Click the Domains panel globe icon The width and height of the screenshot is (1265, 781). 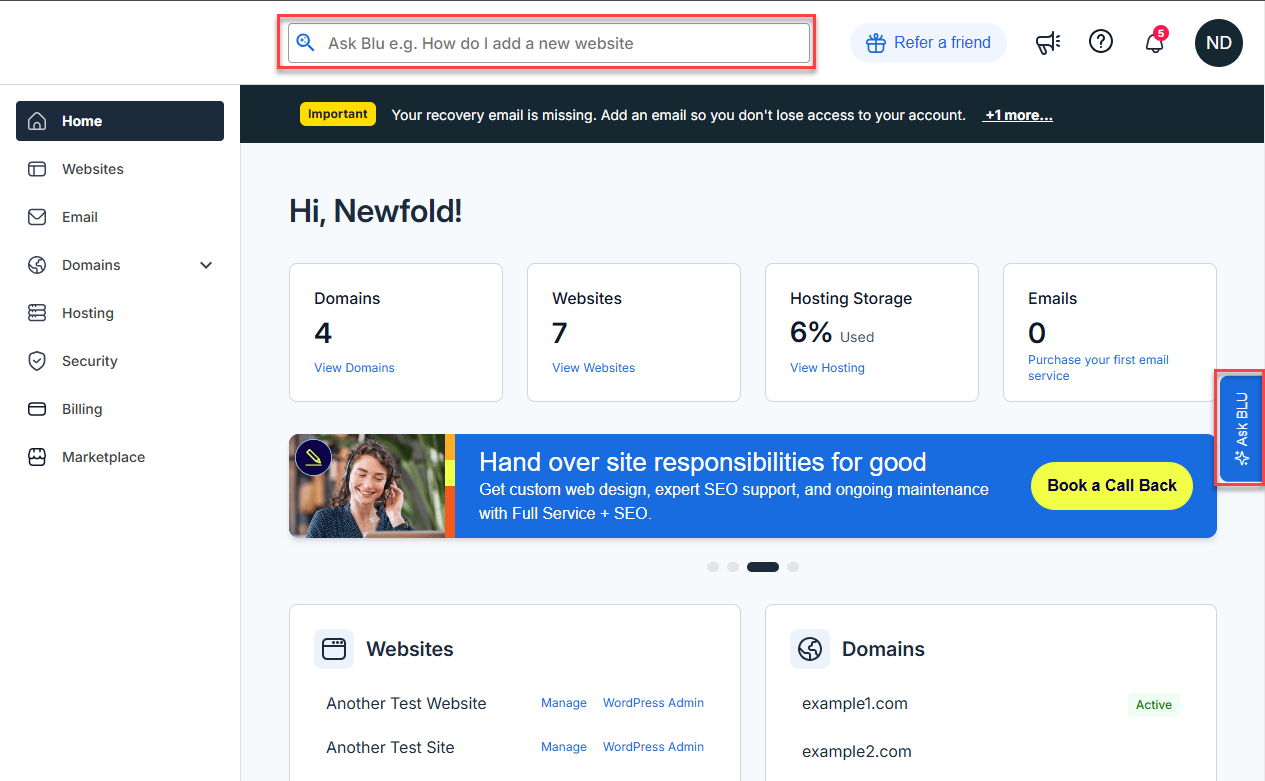810,649
